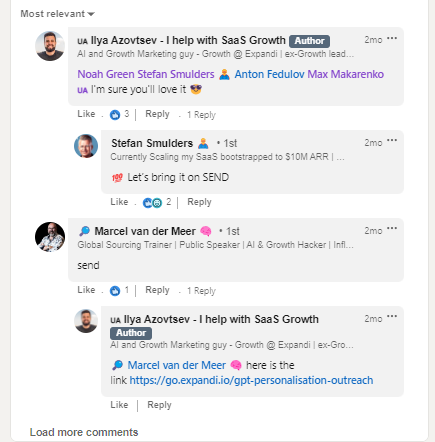Open Stefan Smulders' profile photo
This screenshot has width=435, height=442.
point(86,146)
